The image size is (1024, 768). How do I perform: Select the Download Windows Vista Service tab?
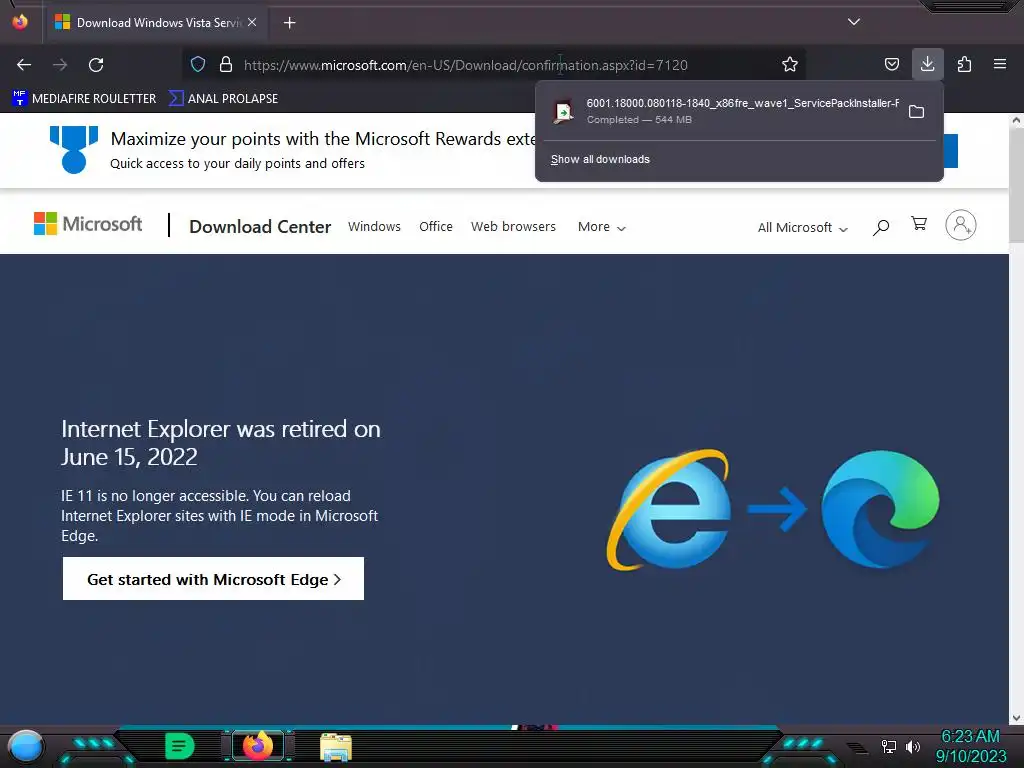[157, 23]
